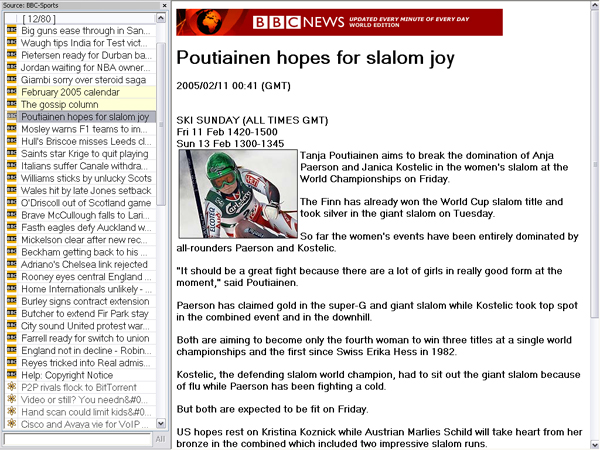Click the BBC News World Edition banner

point(339,22)
